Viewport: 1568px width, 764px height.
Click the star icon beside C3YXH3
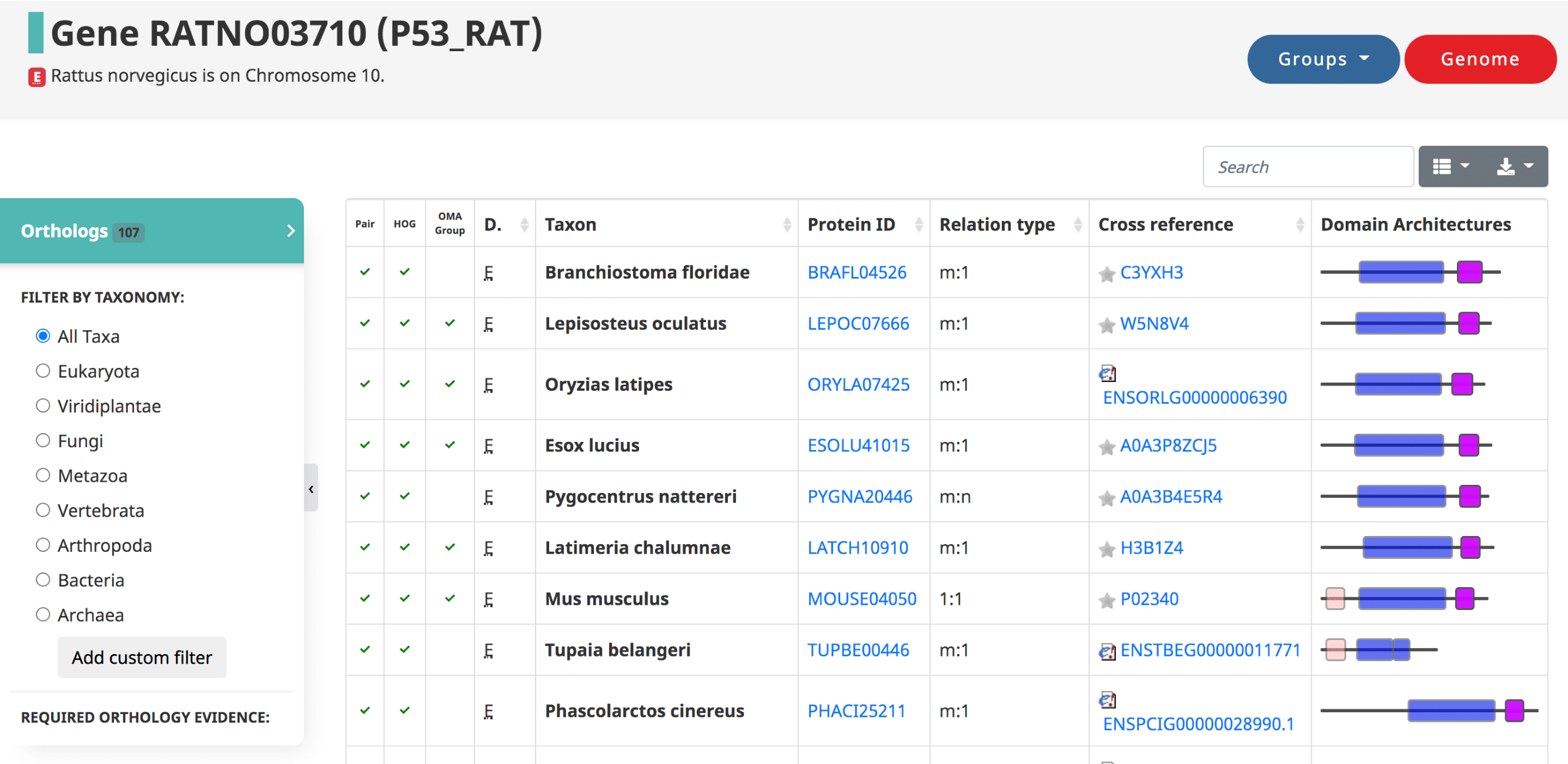click(x=1106, y=274)
